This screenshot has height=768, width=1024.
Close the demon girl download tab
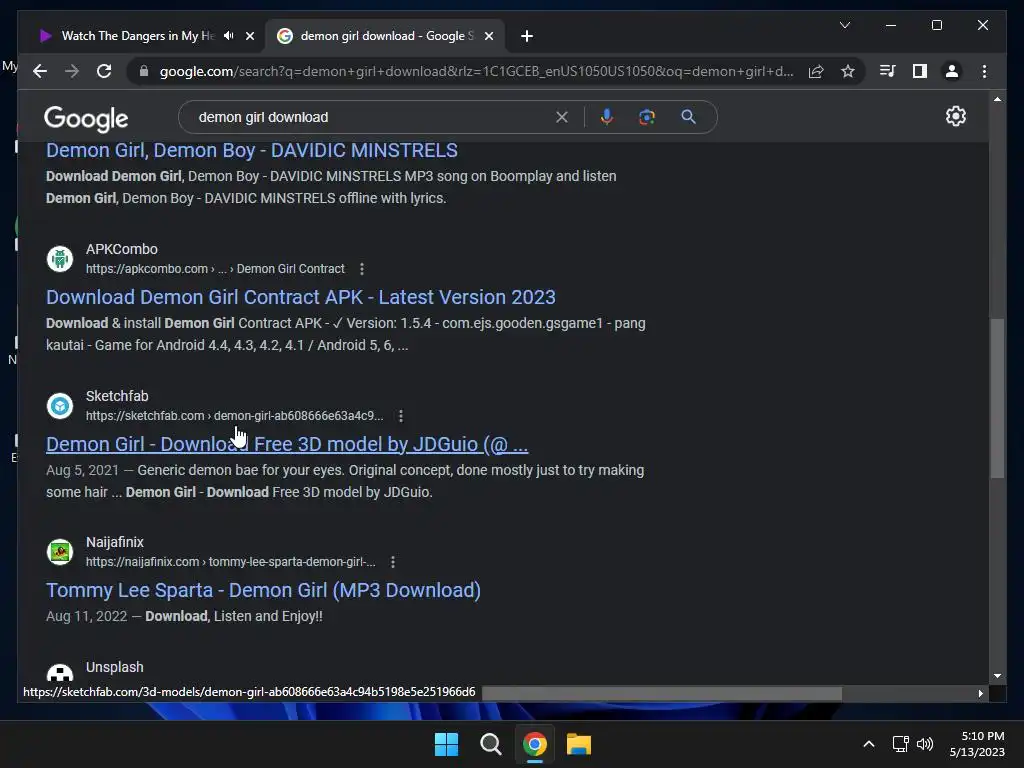coord(488,36)
